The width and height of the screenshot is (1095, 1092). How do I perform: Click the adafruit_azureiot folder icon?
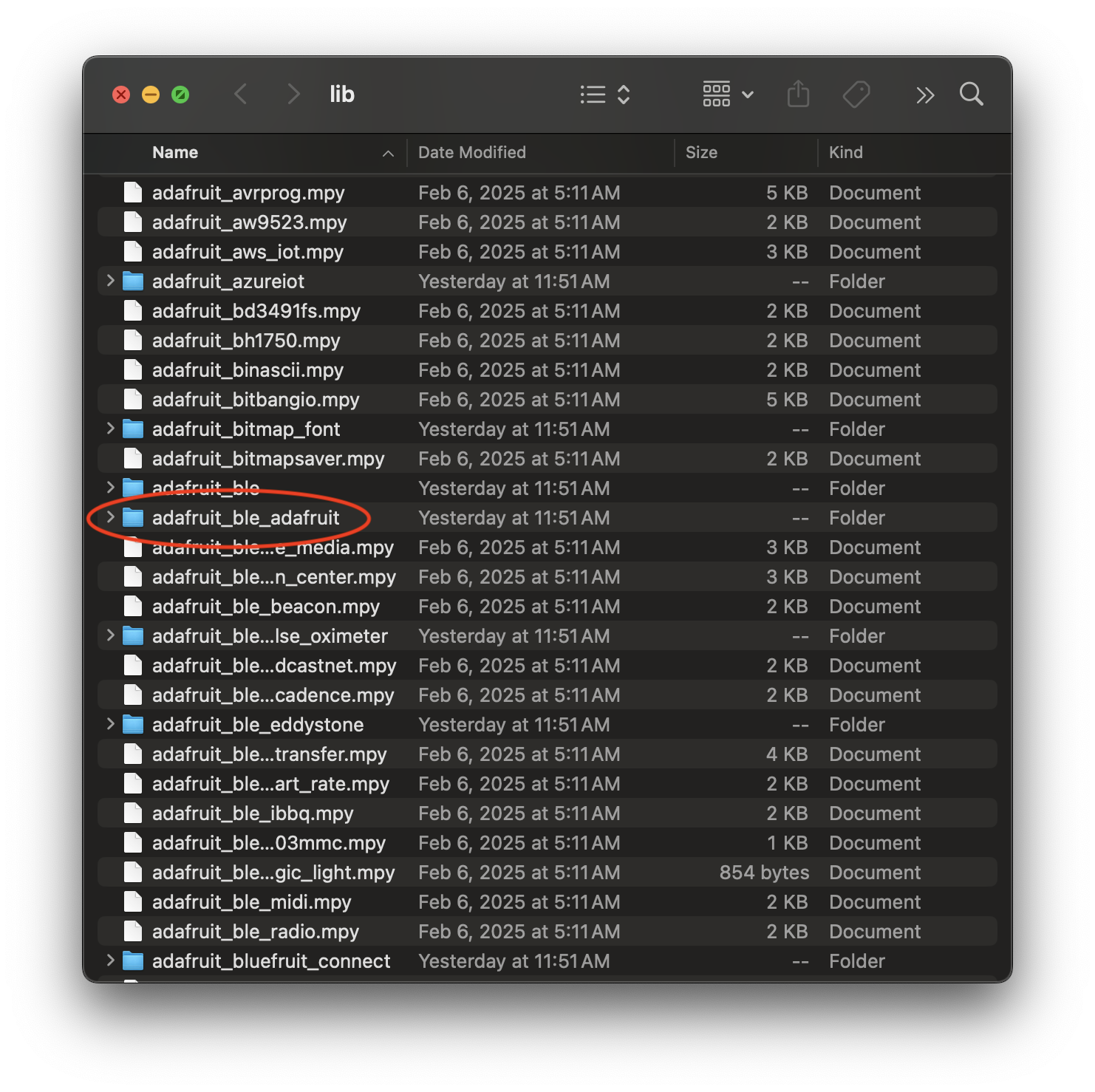pos(133,281)
